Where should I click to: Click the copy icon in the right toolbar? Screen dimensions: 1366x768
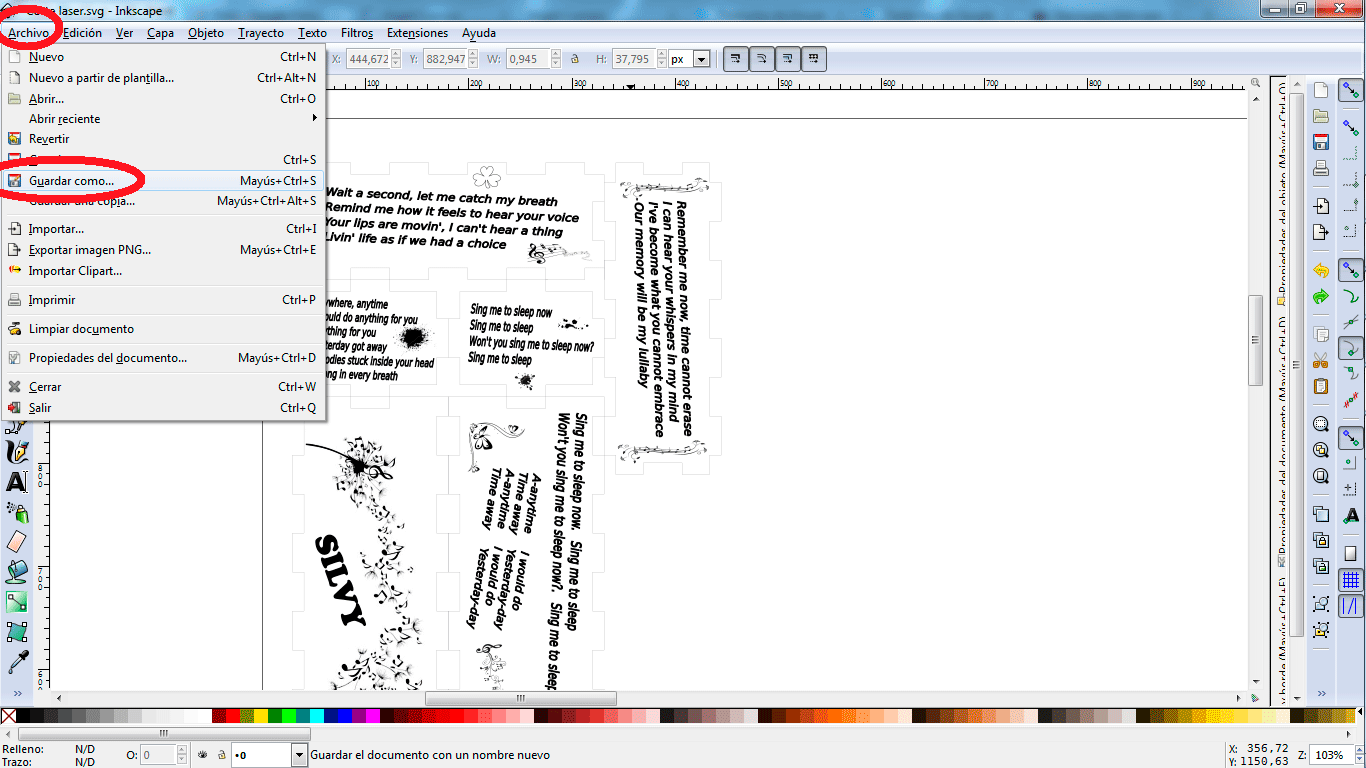[1321, 334]
